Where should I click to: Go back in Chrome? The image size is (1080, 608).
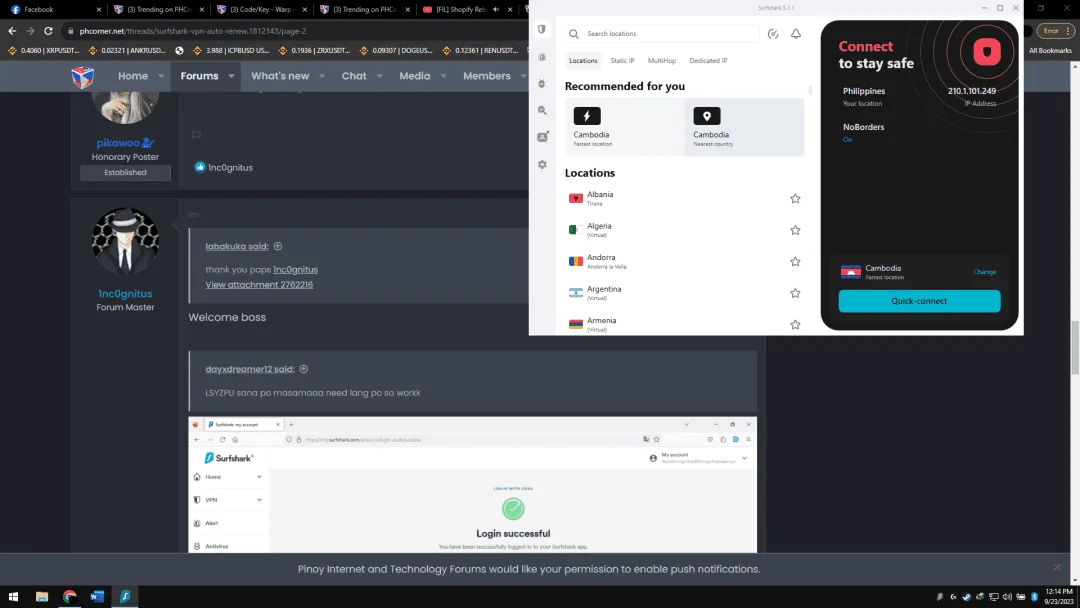[x=12, y=31]
